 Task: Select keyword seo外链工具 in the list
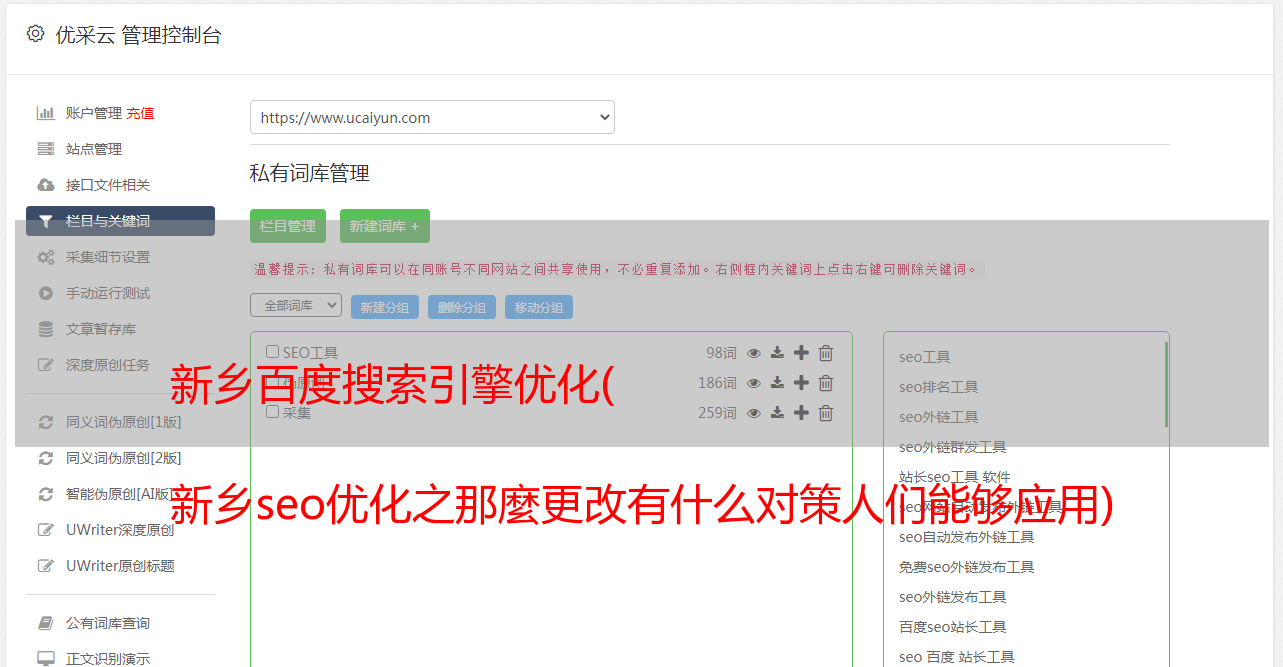tap(938, 417)
